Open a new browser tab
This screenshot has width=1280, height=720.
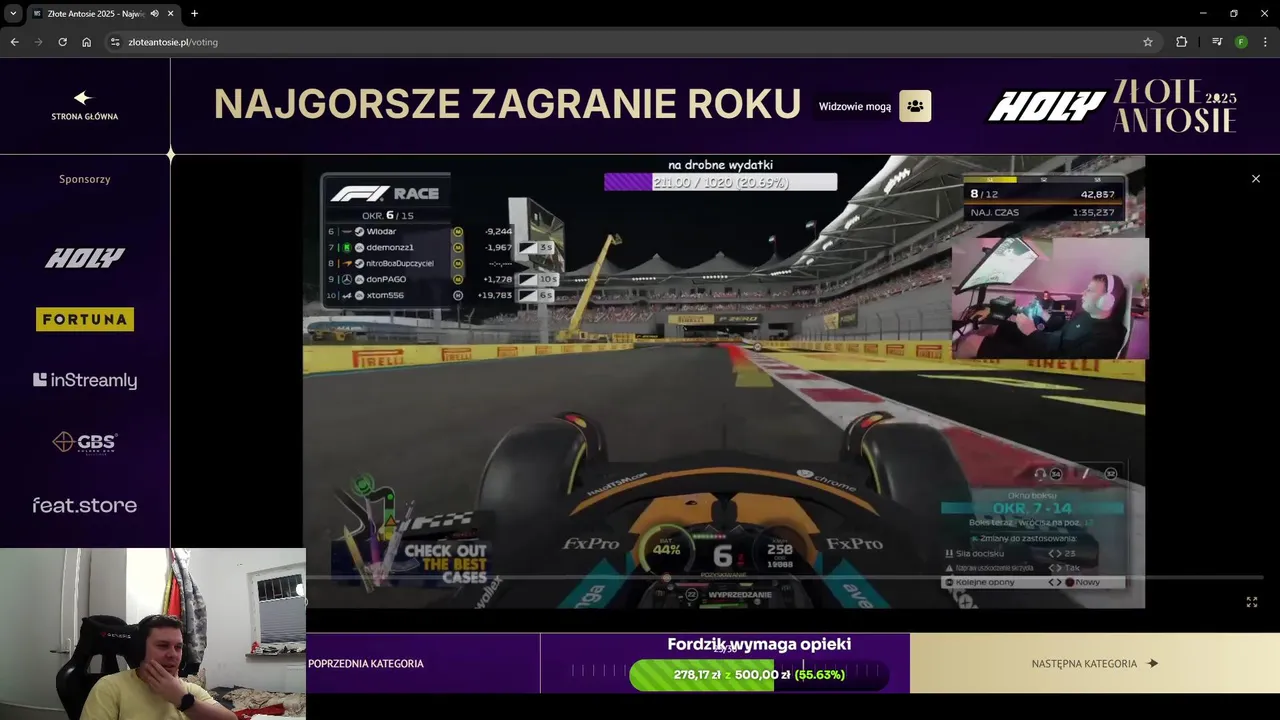(194, 13)
